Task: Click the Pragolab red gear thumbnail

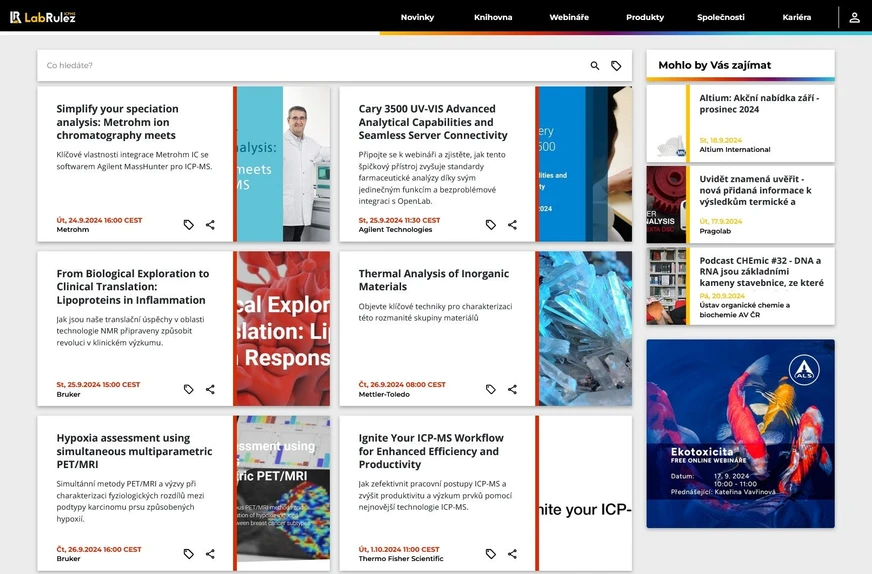Action: point(666,205)
